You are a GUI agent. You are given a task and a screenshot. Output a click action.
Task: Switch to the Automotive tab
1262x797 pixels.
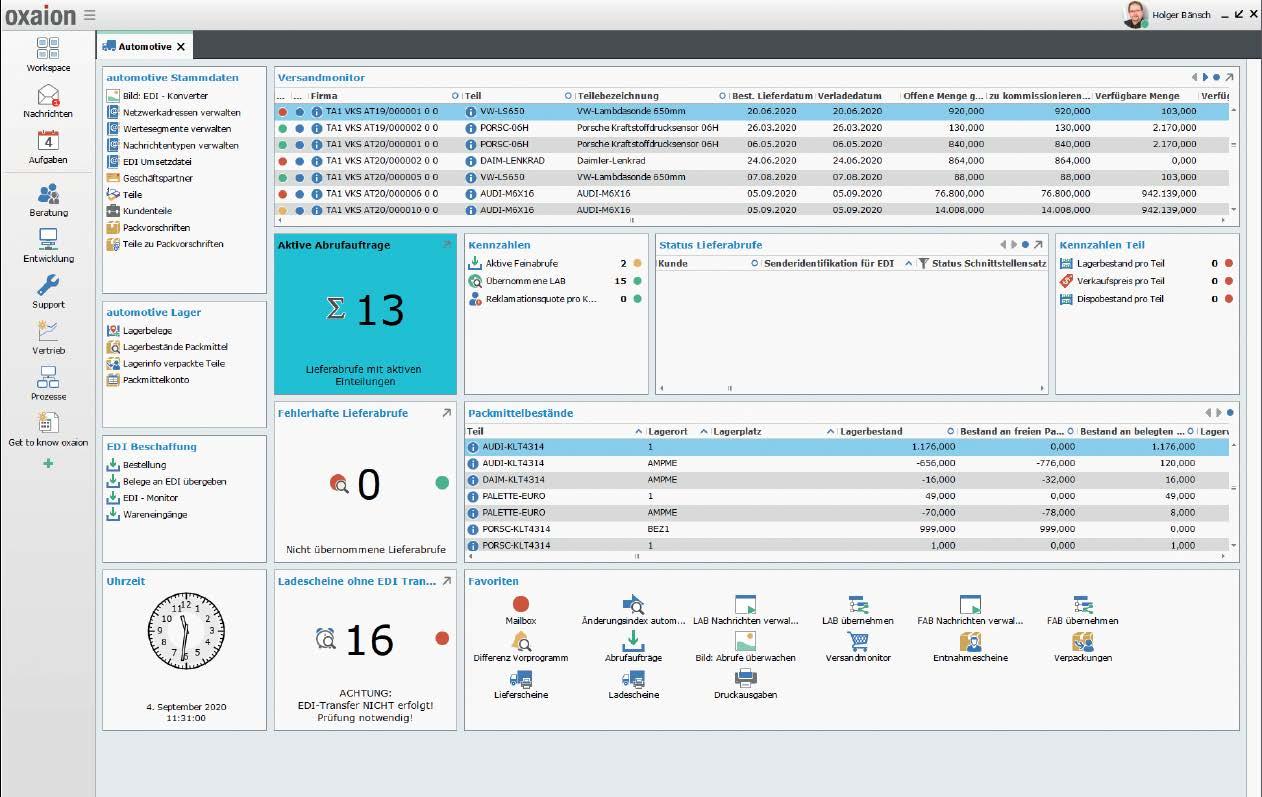[x=144, y=47]
